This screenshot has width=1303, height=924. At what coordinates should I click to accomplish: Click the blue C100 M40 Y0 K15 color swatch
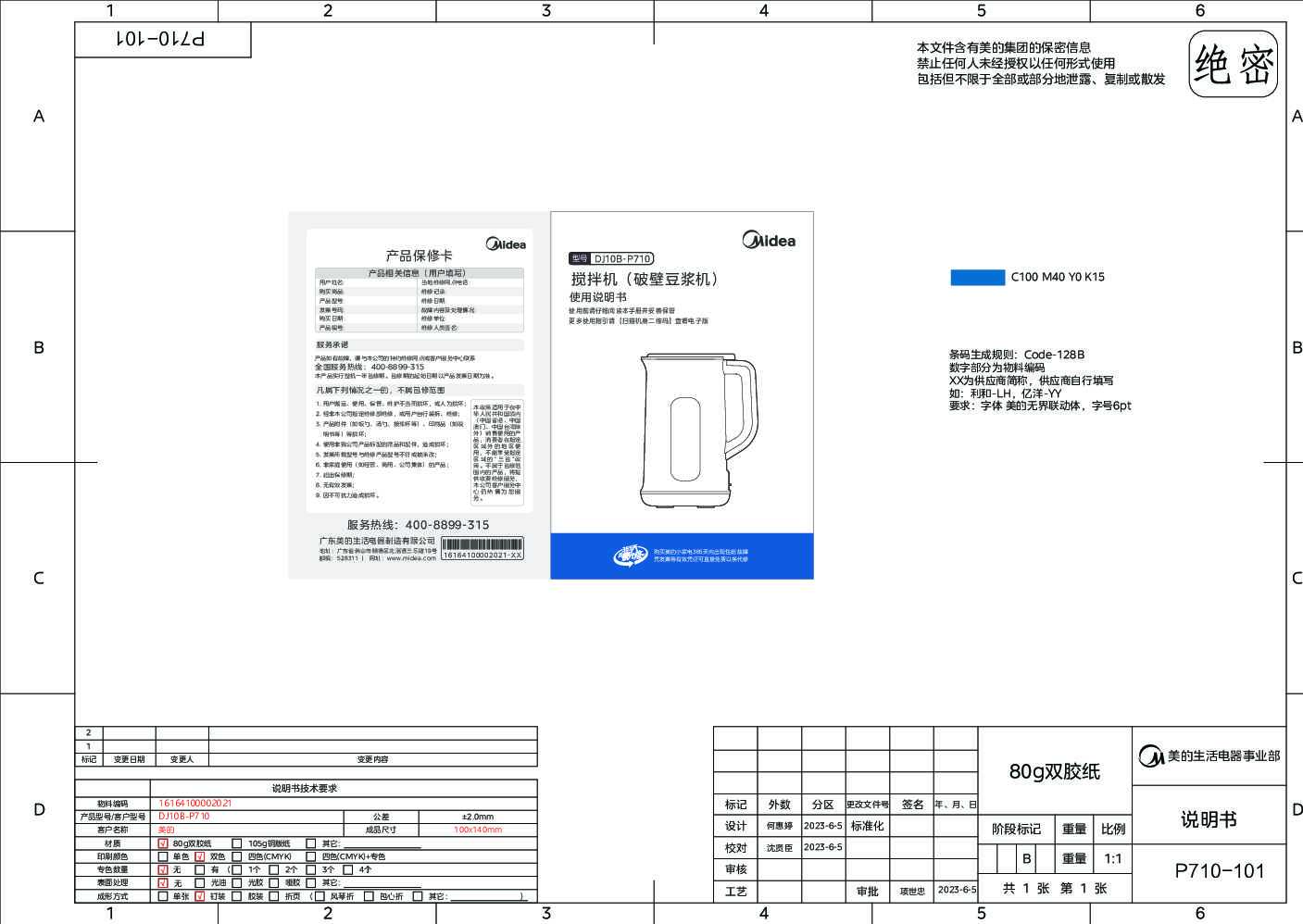tap(977, 277)
